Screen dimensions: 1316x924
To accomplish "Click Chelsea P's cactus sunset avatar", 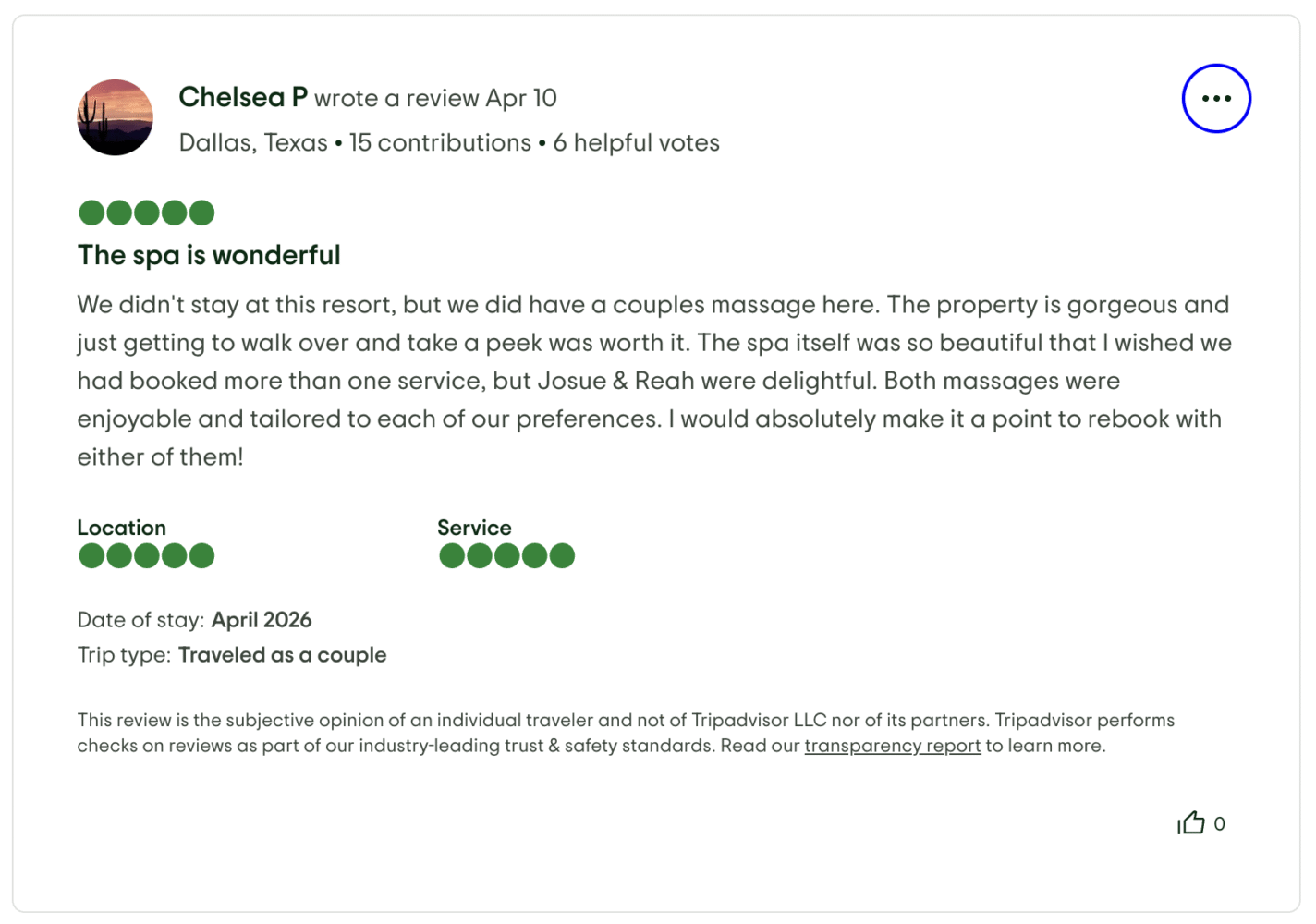I will click(116, 117).
